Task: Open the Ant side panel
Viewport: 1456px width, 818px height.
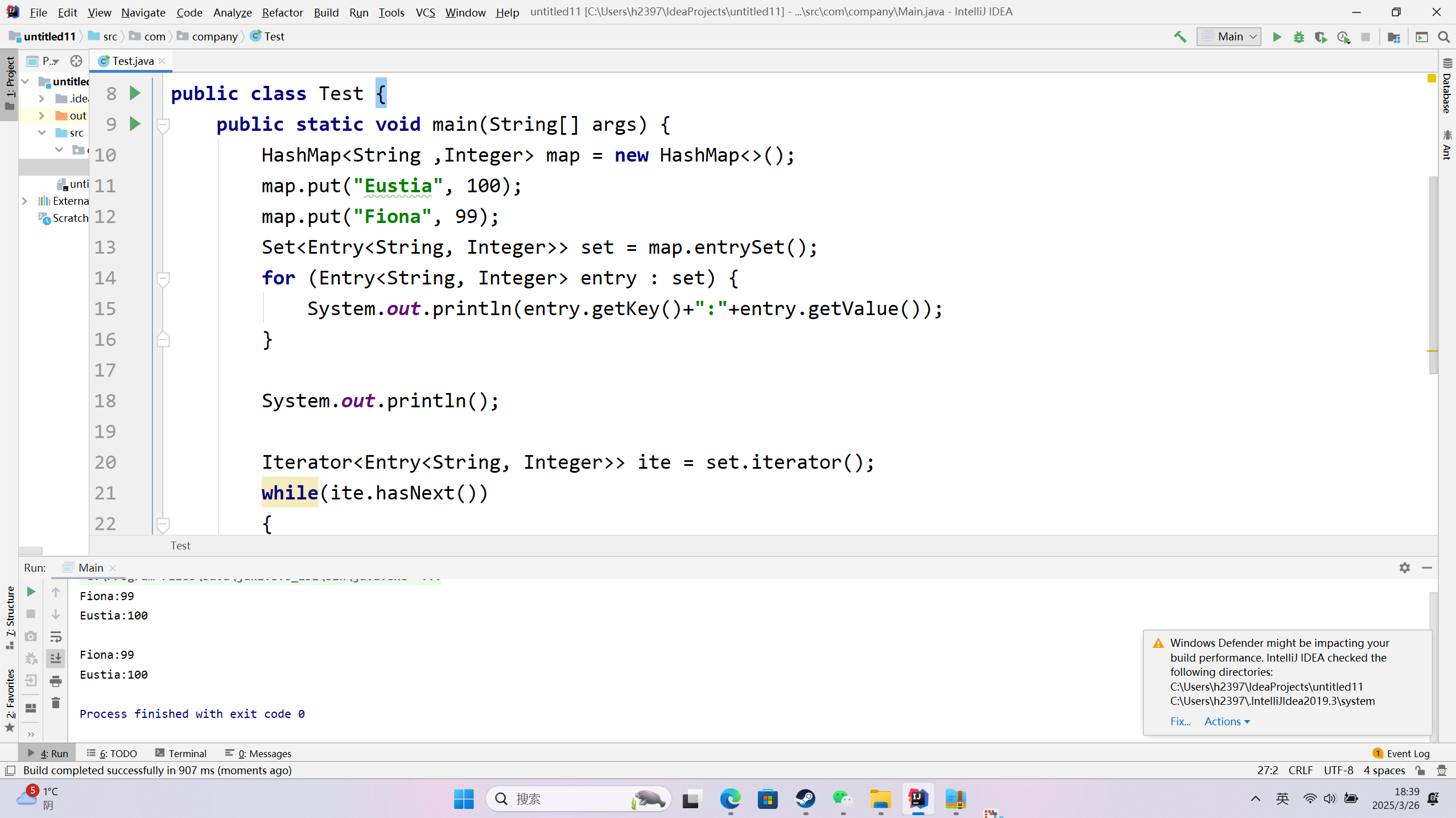Action: (x=1447, y=144)
